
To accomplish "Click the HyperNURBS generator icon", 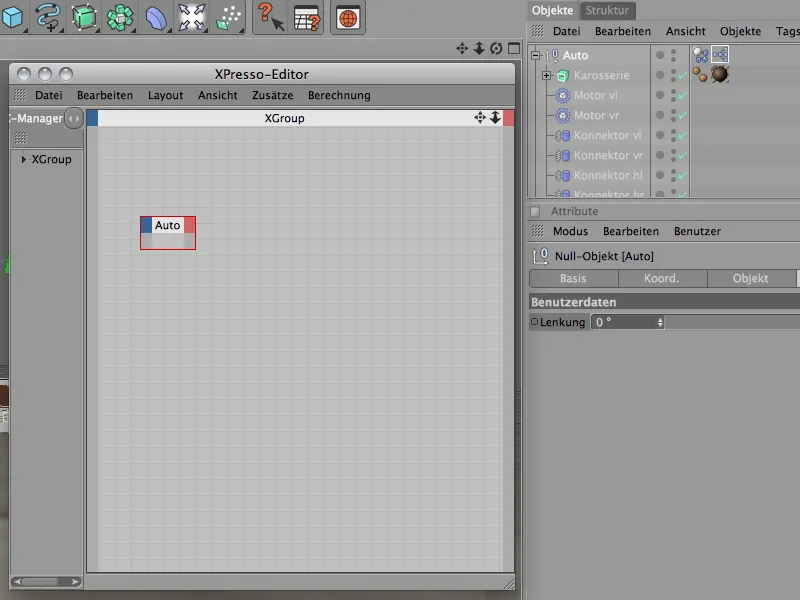I will [84, 17].
